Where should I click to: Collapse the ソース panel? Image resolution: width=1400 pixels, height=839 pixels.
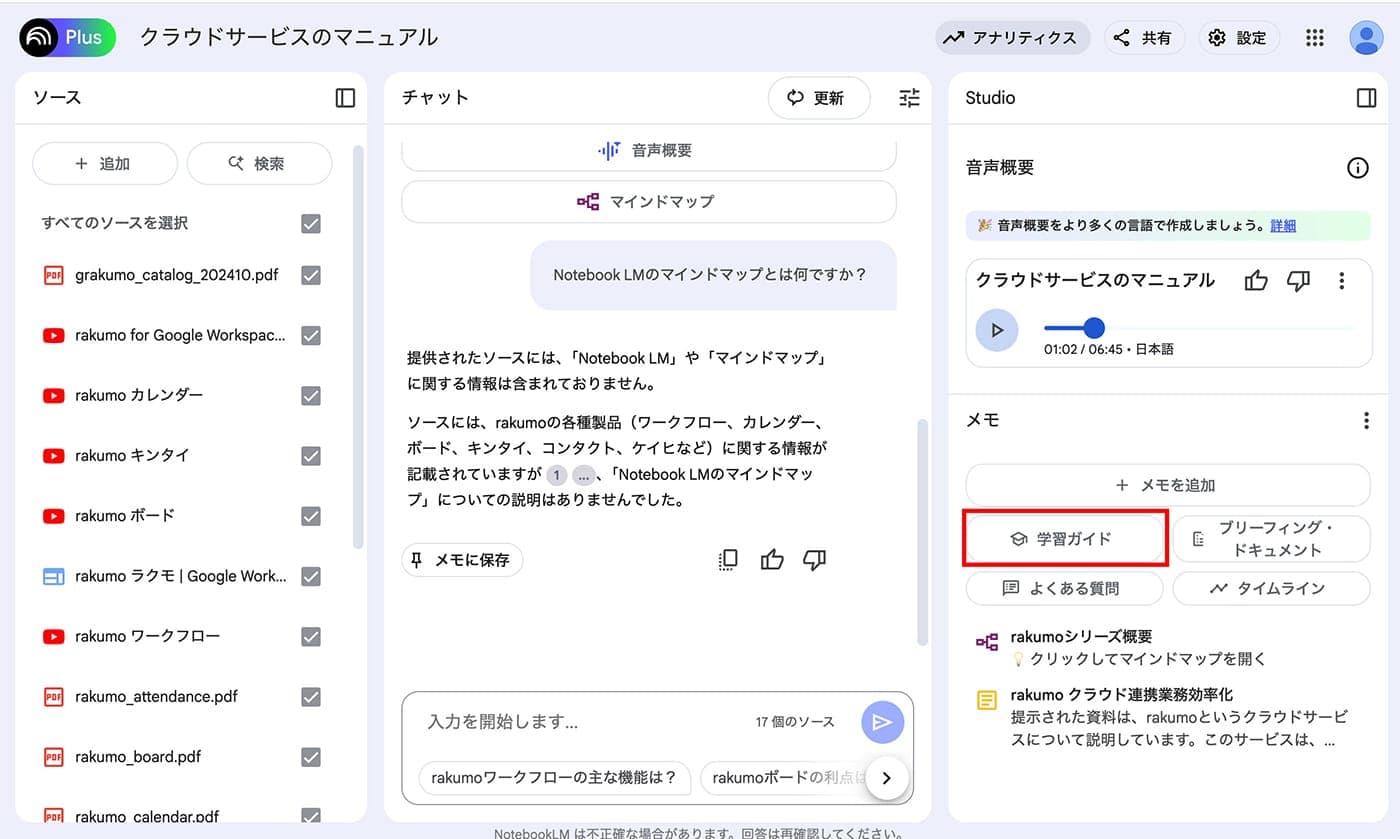tap(345, 98)
